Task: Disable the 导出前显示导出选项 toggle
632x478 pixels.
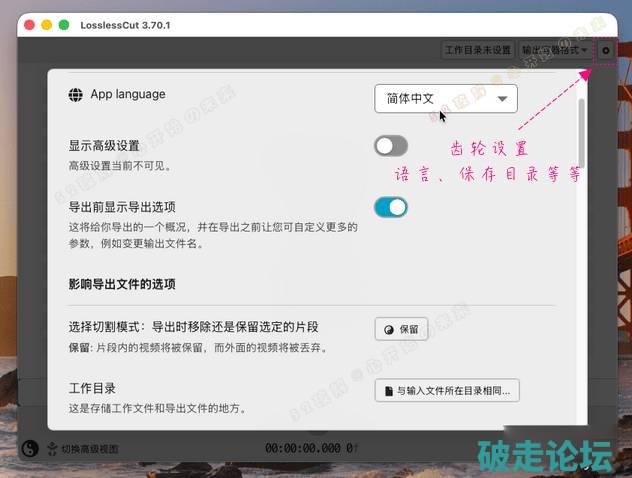Action: [x=391, y=208]
